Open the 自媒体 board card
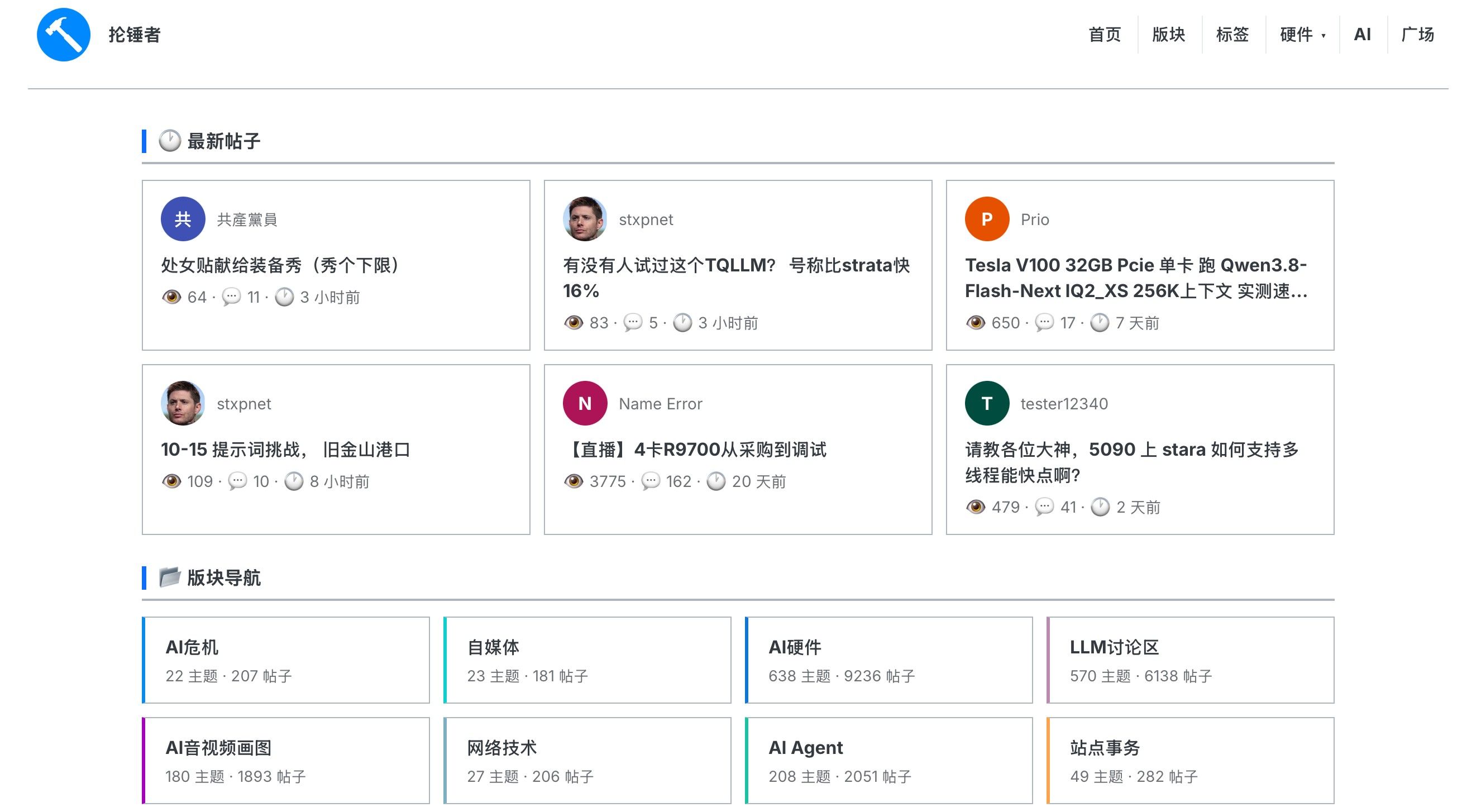 587,660
